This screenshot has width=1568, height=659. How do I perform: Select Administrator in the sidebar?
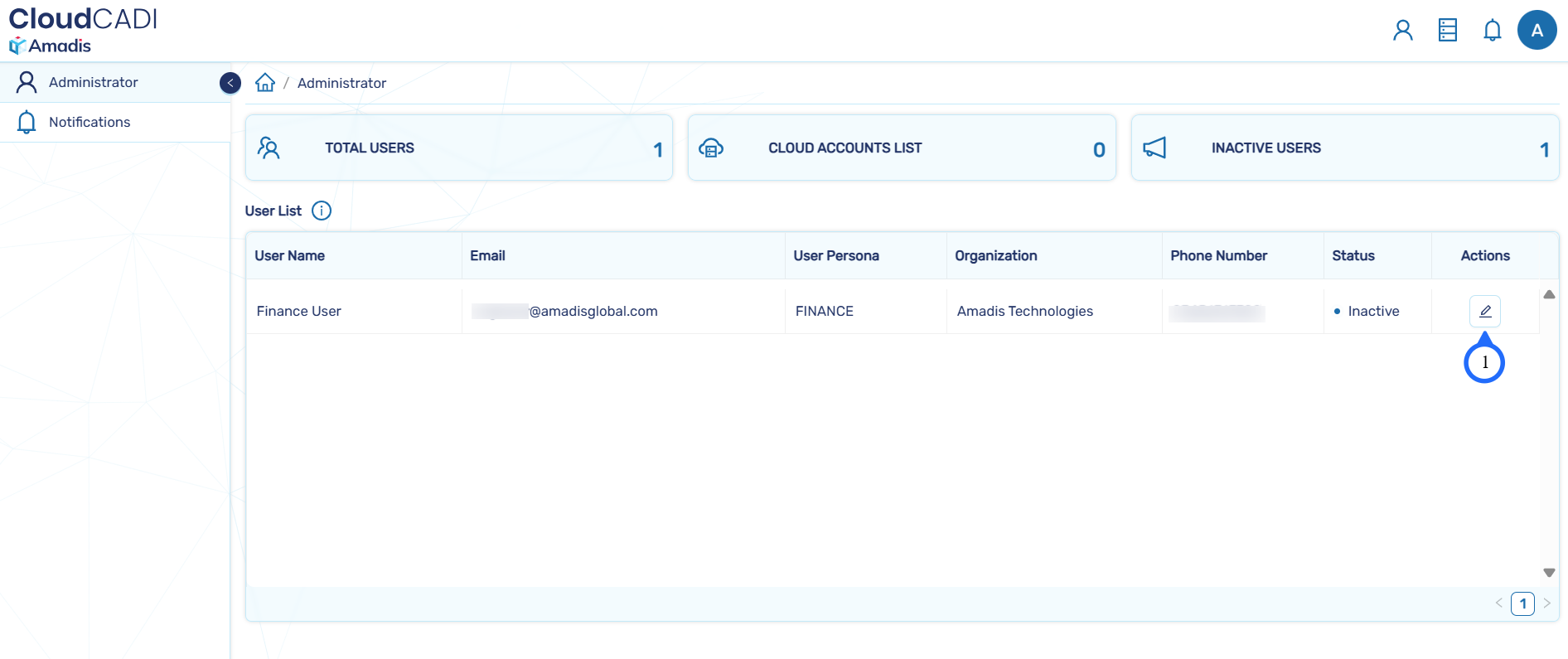point(93,82)
